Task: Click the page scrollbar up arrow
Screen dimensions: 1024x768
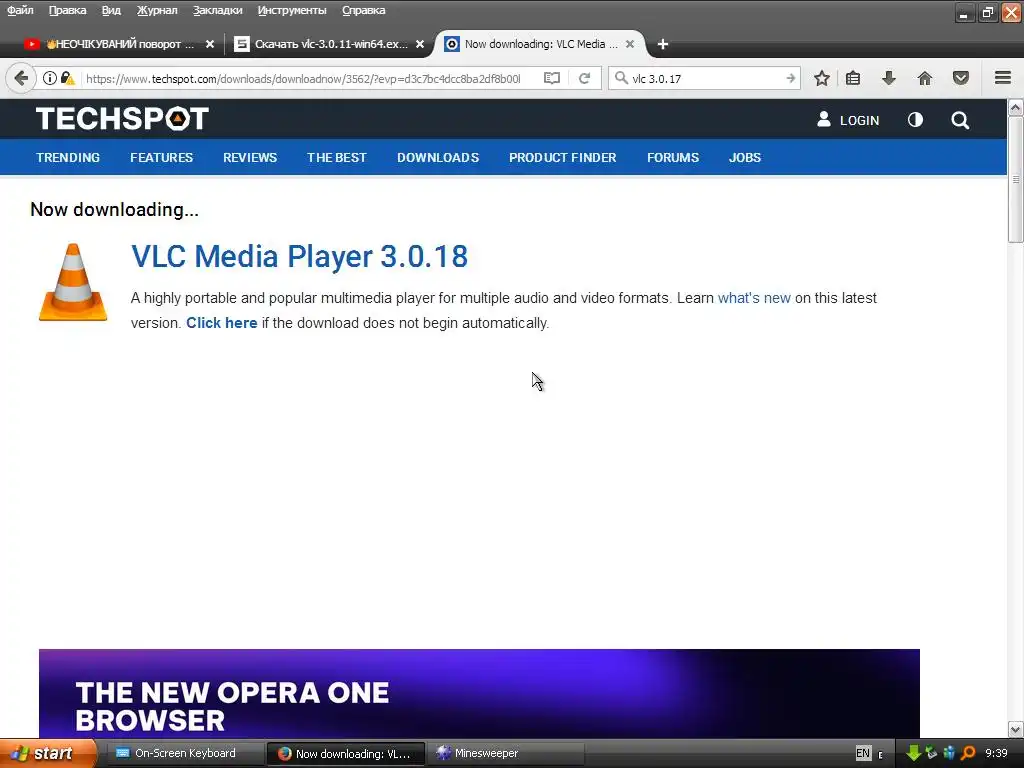Action: 1015,107
